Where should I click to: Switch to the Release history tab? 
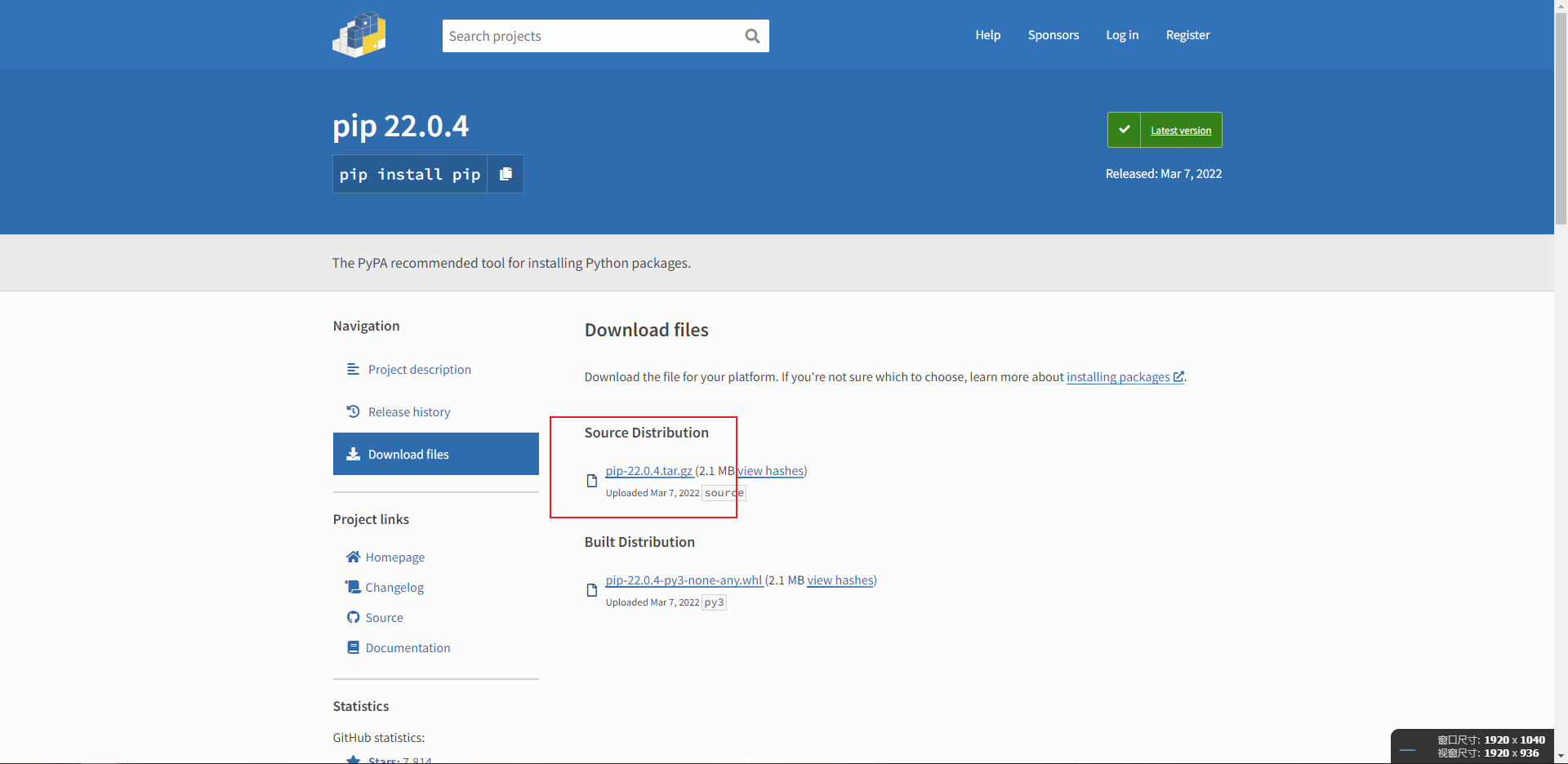tap(436, 411)
